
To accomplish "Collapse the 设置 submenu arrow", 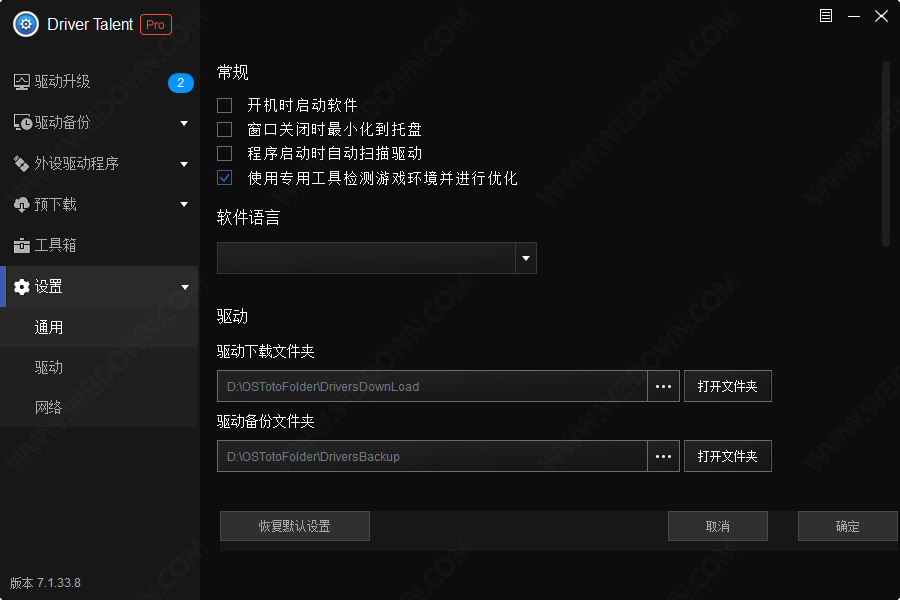I will pos(185,287).
